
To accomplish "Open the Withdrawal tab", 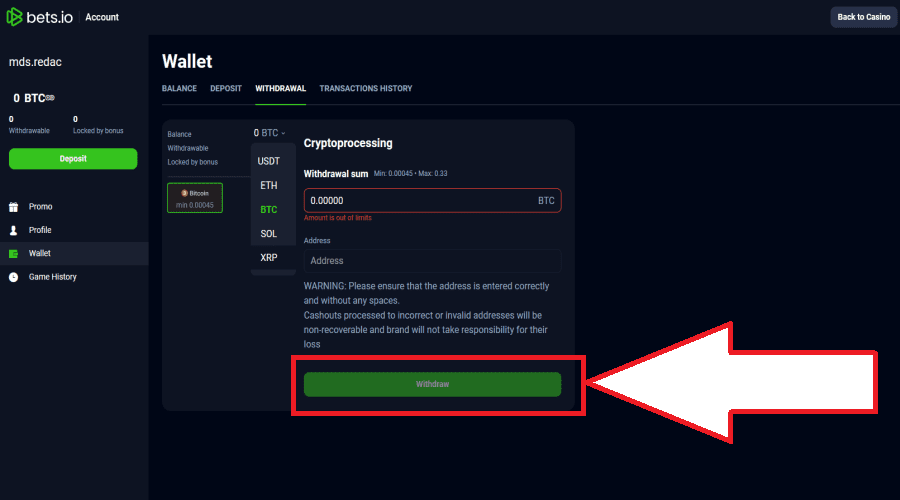I will (x=281, y=88).
